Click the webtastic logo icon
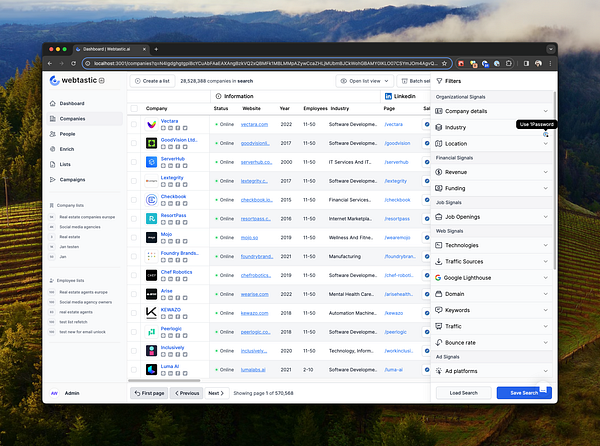Viewport: 600px width, 446px height. pyautogui.click(x=54, y=80)
